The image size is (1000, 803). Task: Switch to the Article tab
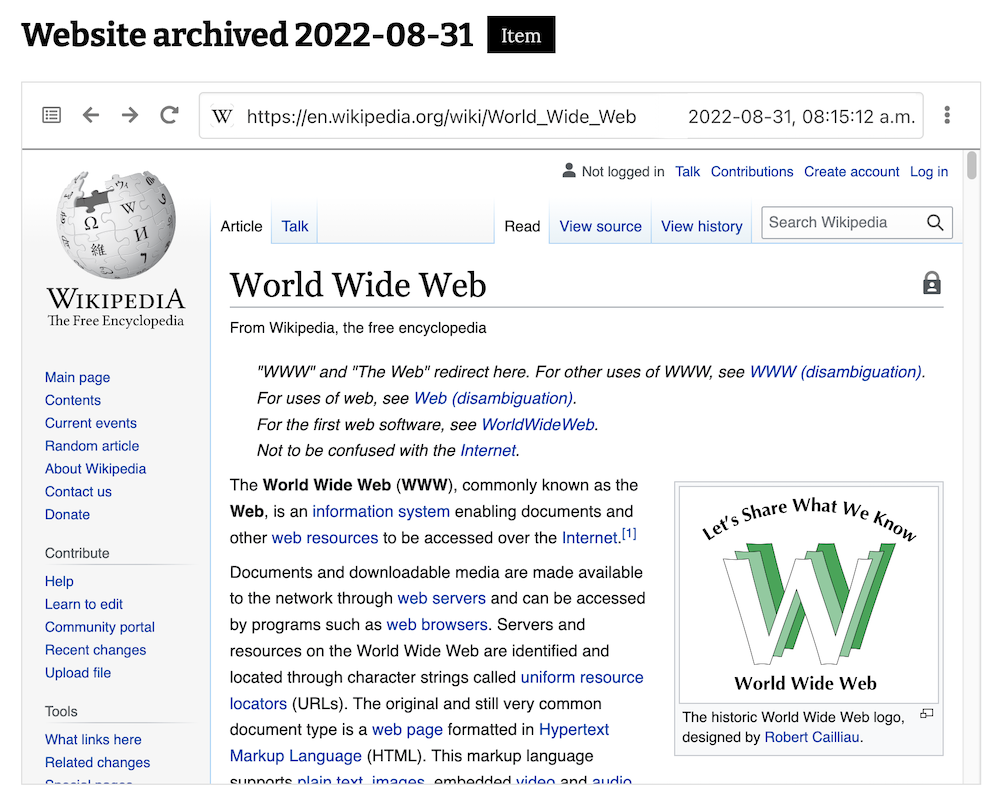pos(242,226)
